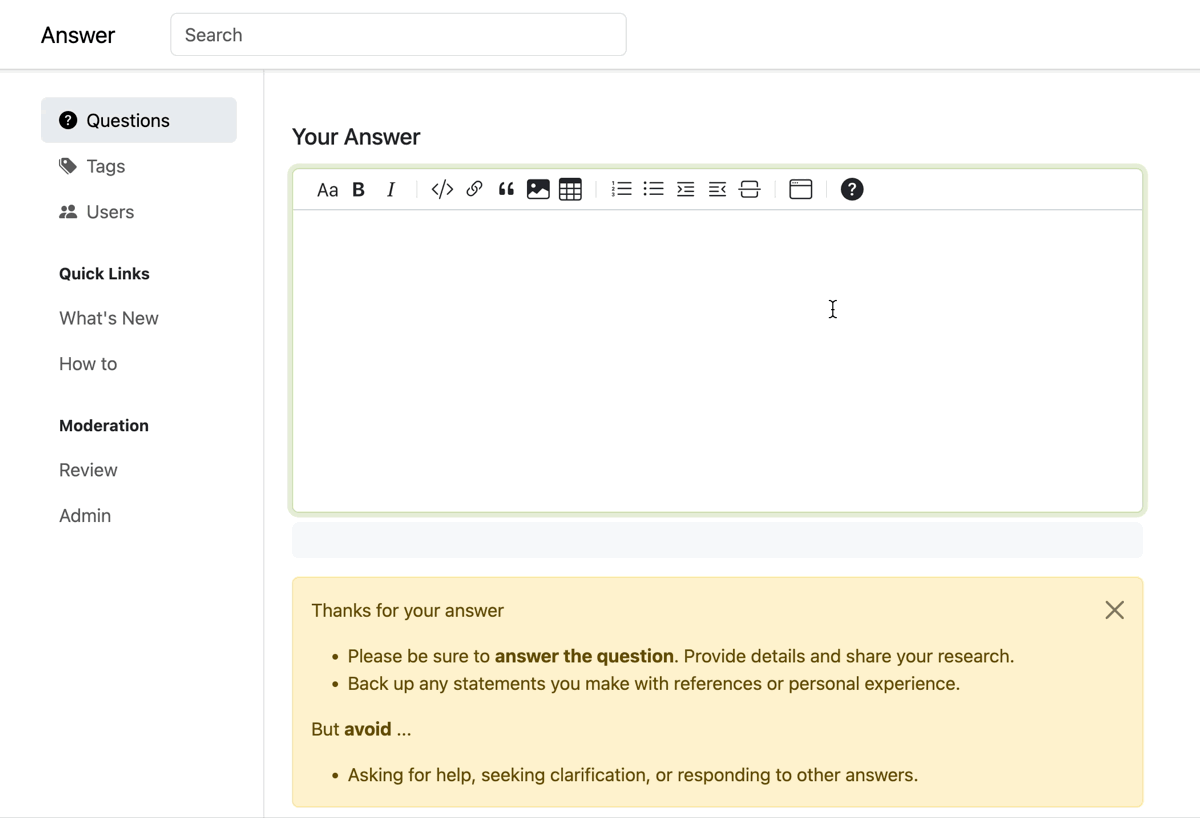Insert a table
The image size is (1200, 818).
click(570, 189)
